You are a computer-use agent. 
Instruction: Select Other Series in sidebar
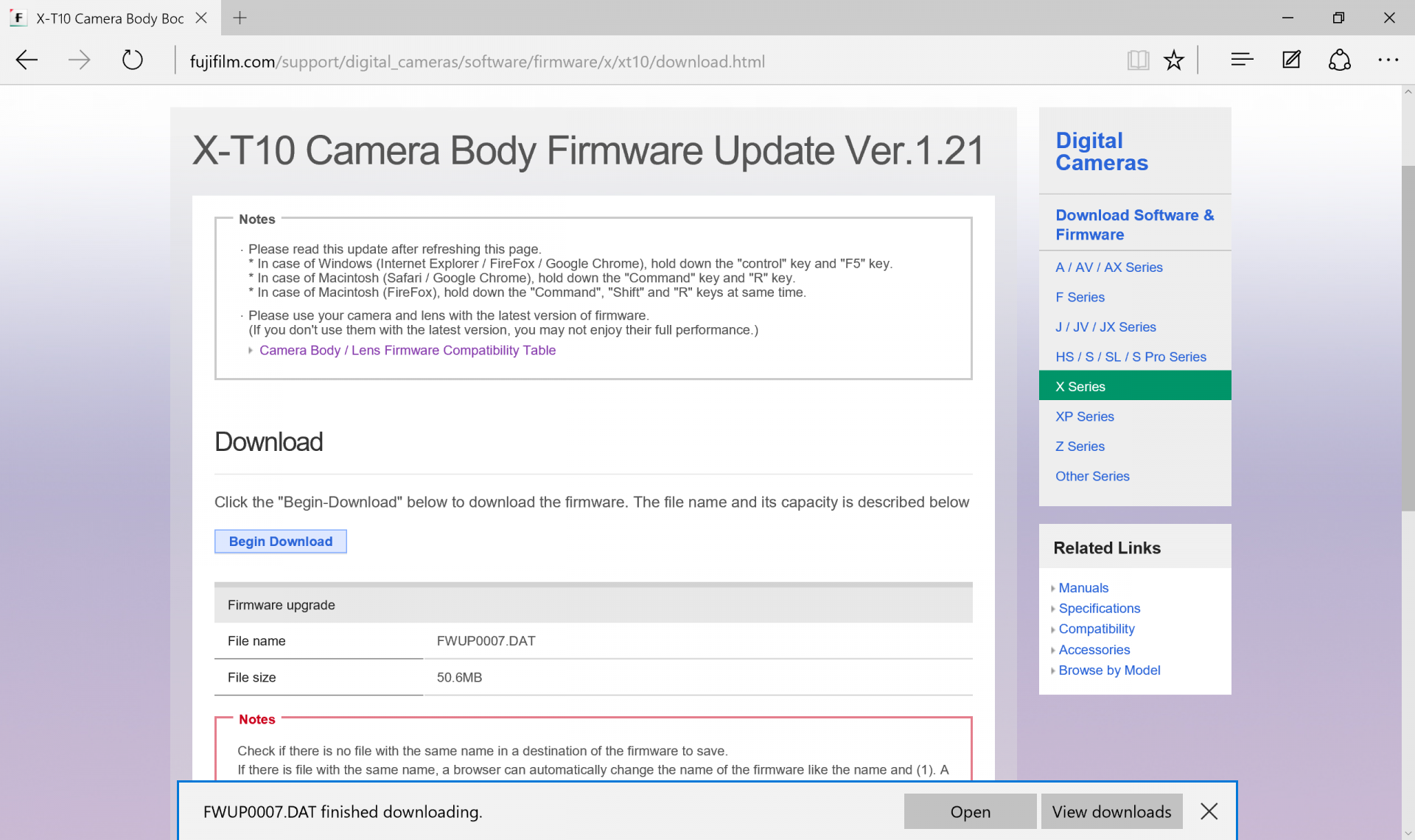[1092, 476]
